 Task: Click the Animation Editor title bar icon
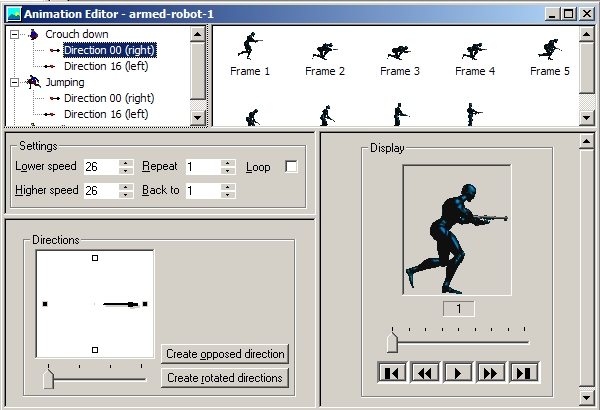[x=15, y=14]
